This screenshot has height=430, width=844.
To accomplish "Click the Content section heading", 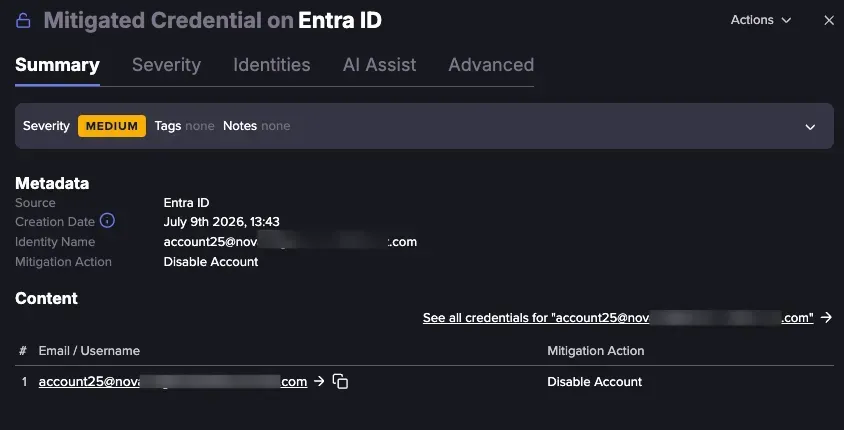I will click(46, 298).
